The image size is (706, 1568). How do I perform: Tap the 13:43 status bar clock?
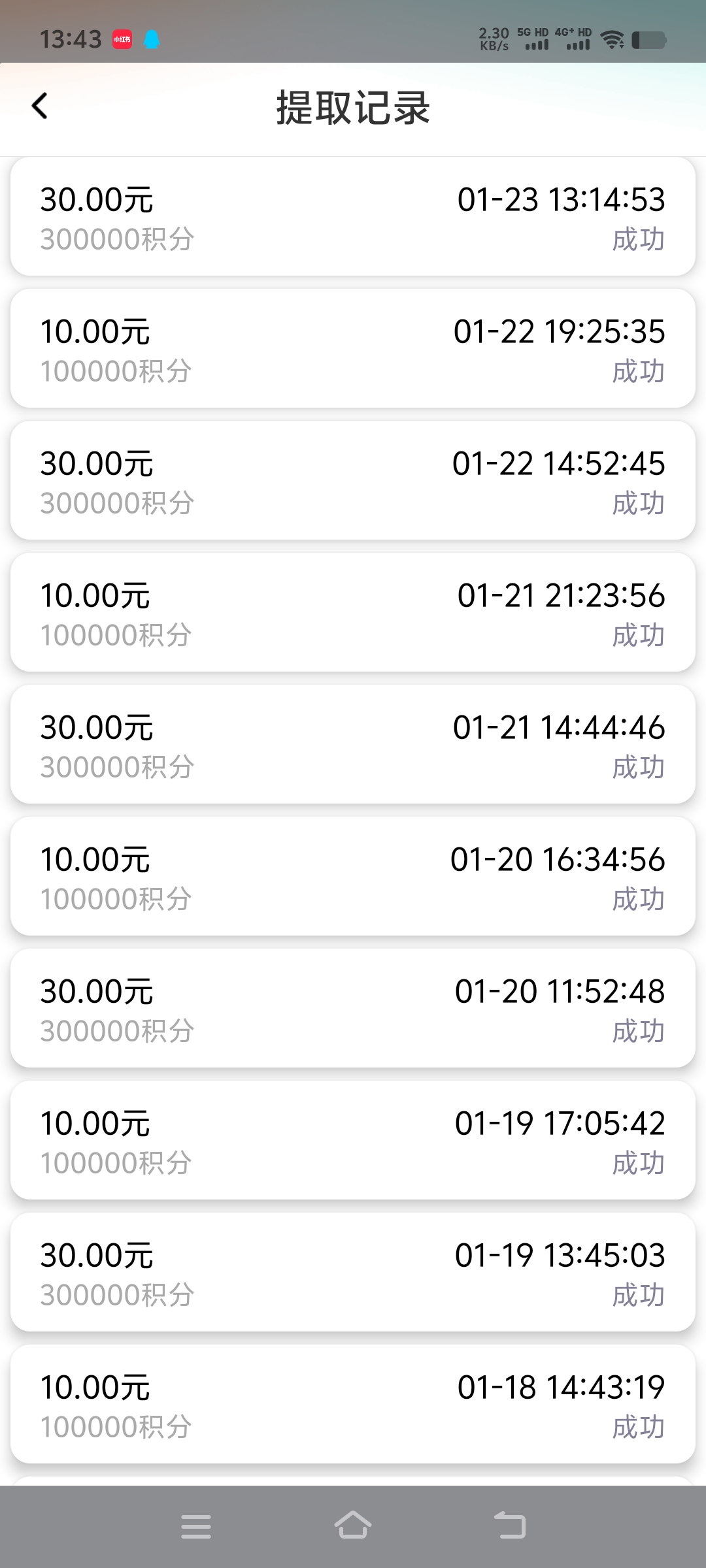tap(71, 40)
